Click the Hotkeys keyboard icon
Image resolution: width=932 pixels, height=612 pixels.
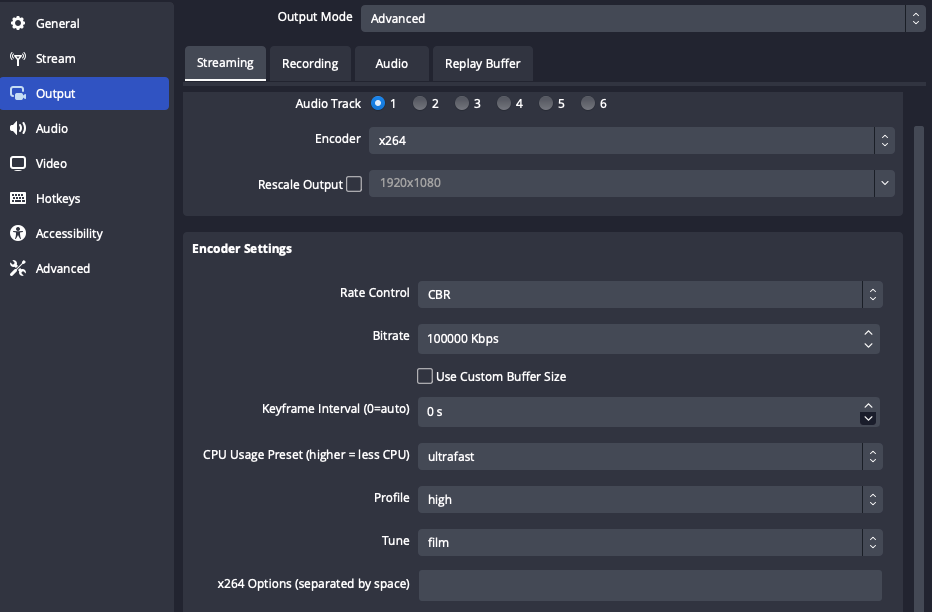17,198
